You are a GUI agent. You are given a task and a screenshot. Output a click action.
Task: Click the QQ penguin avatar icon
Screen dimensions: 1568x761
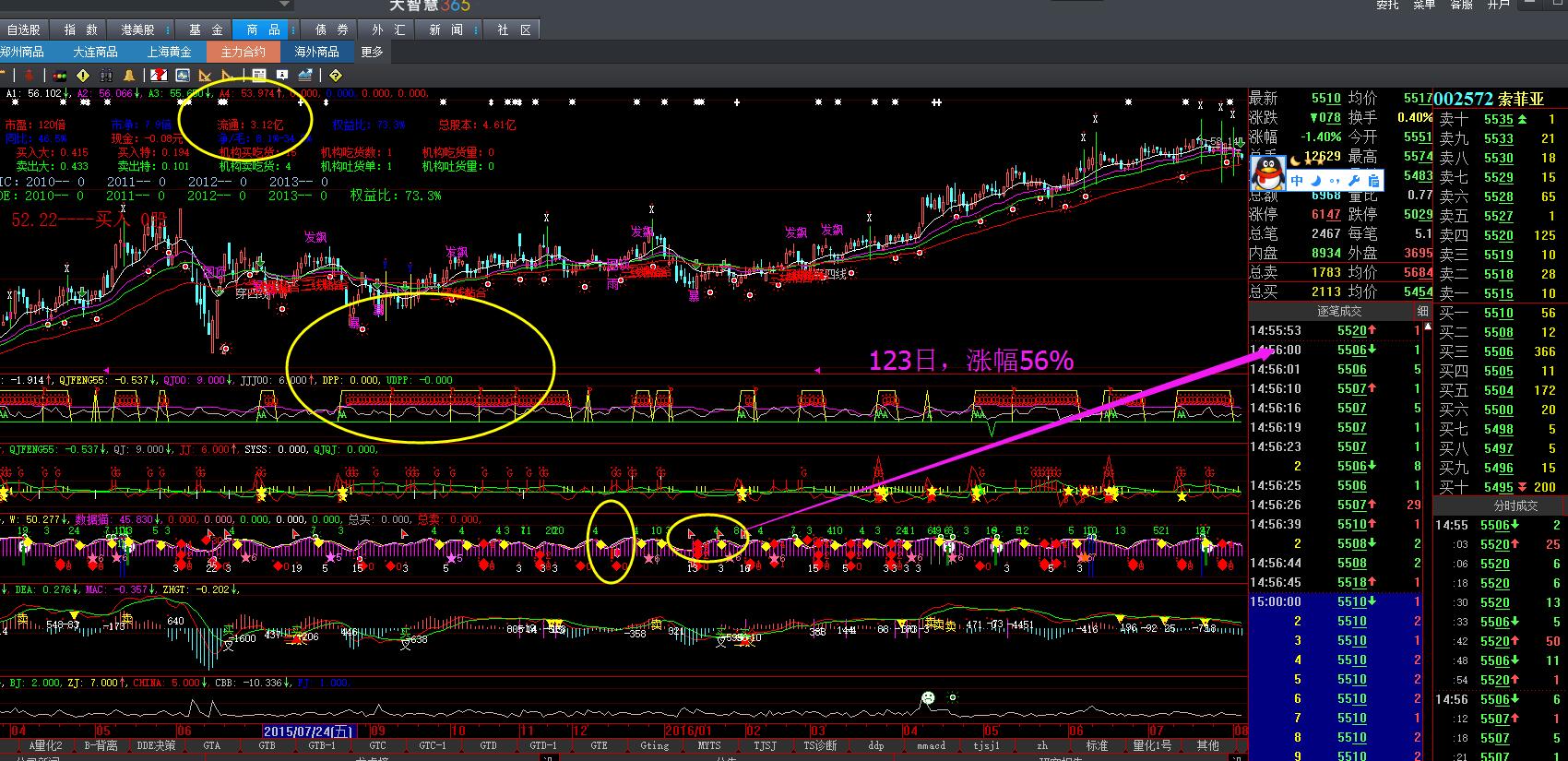tap(1267, 172)
